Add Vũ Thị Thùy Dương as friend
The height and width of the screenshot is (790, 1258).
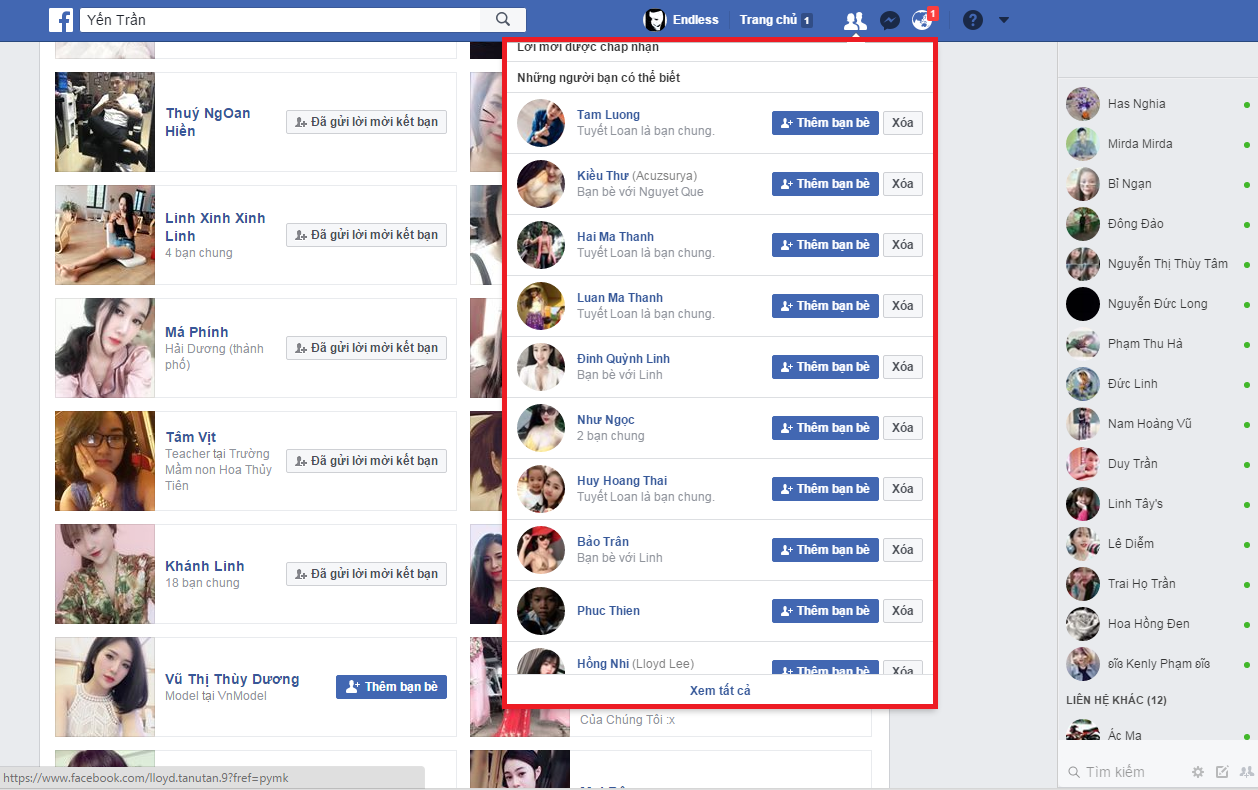click(x=391, y=687)
